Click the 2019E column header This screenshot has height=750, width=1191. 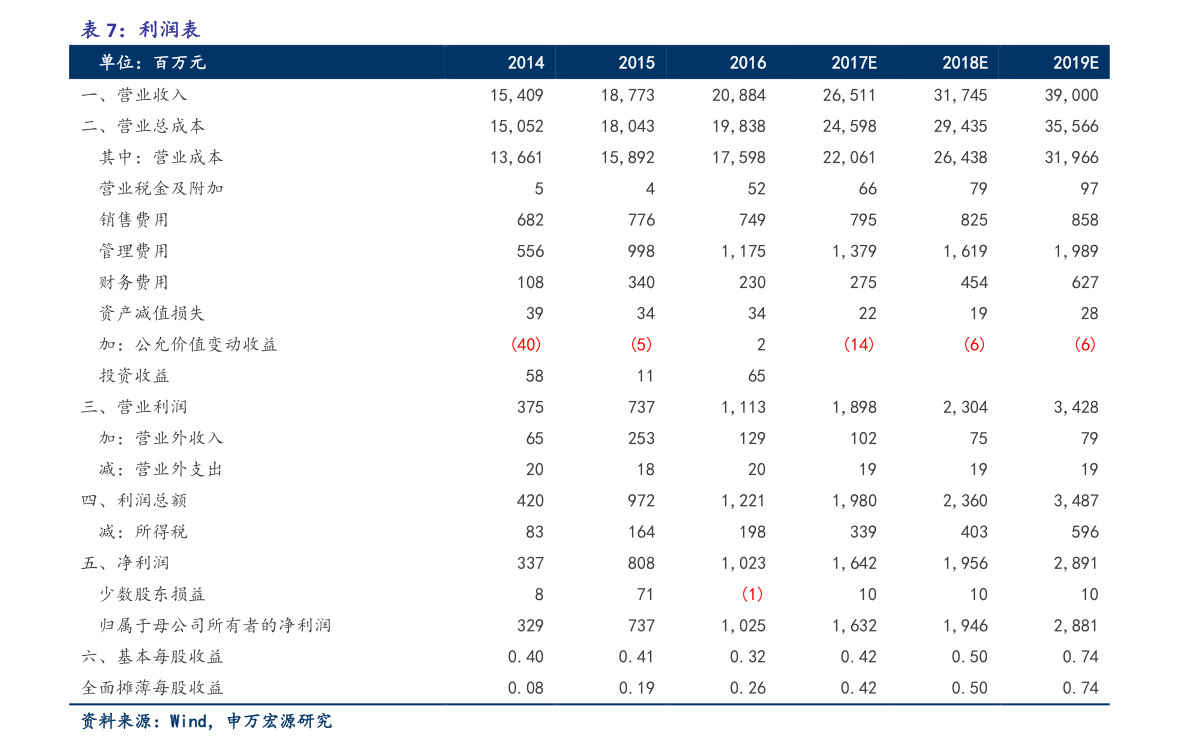(1075, 63)
